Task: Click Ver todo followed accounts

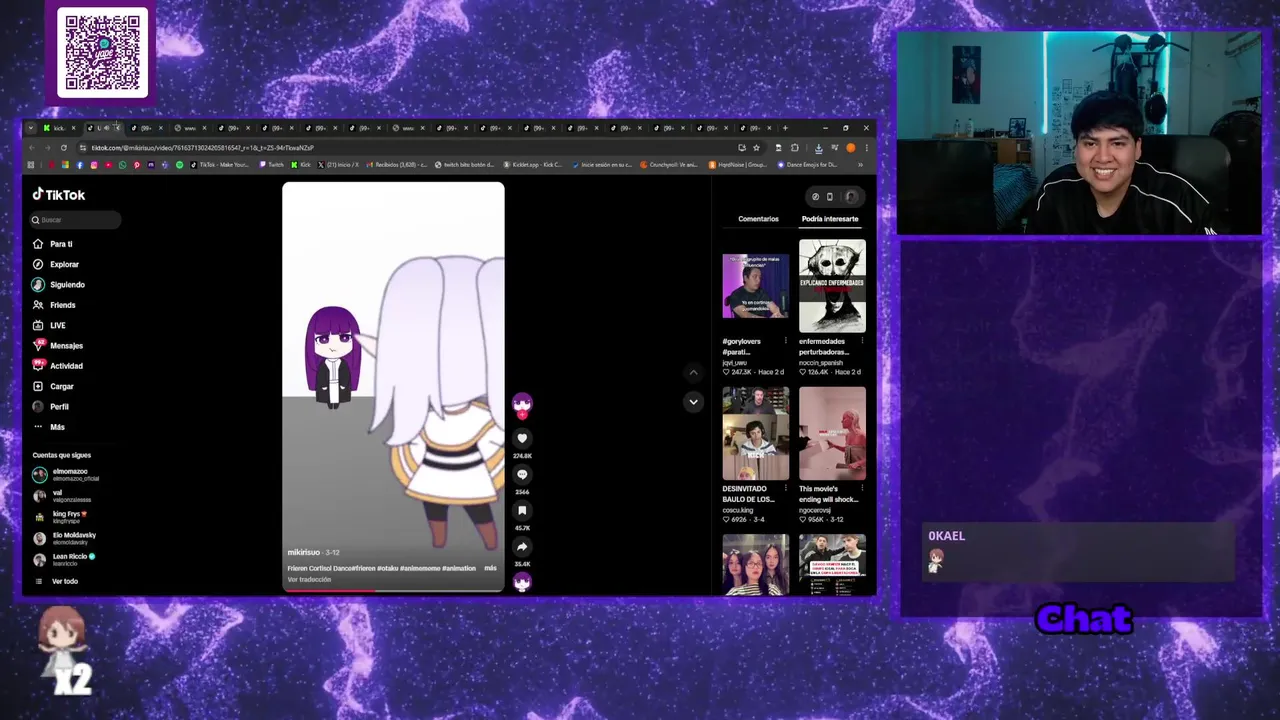Action: tap(56, 581)
